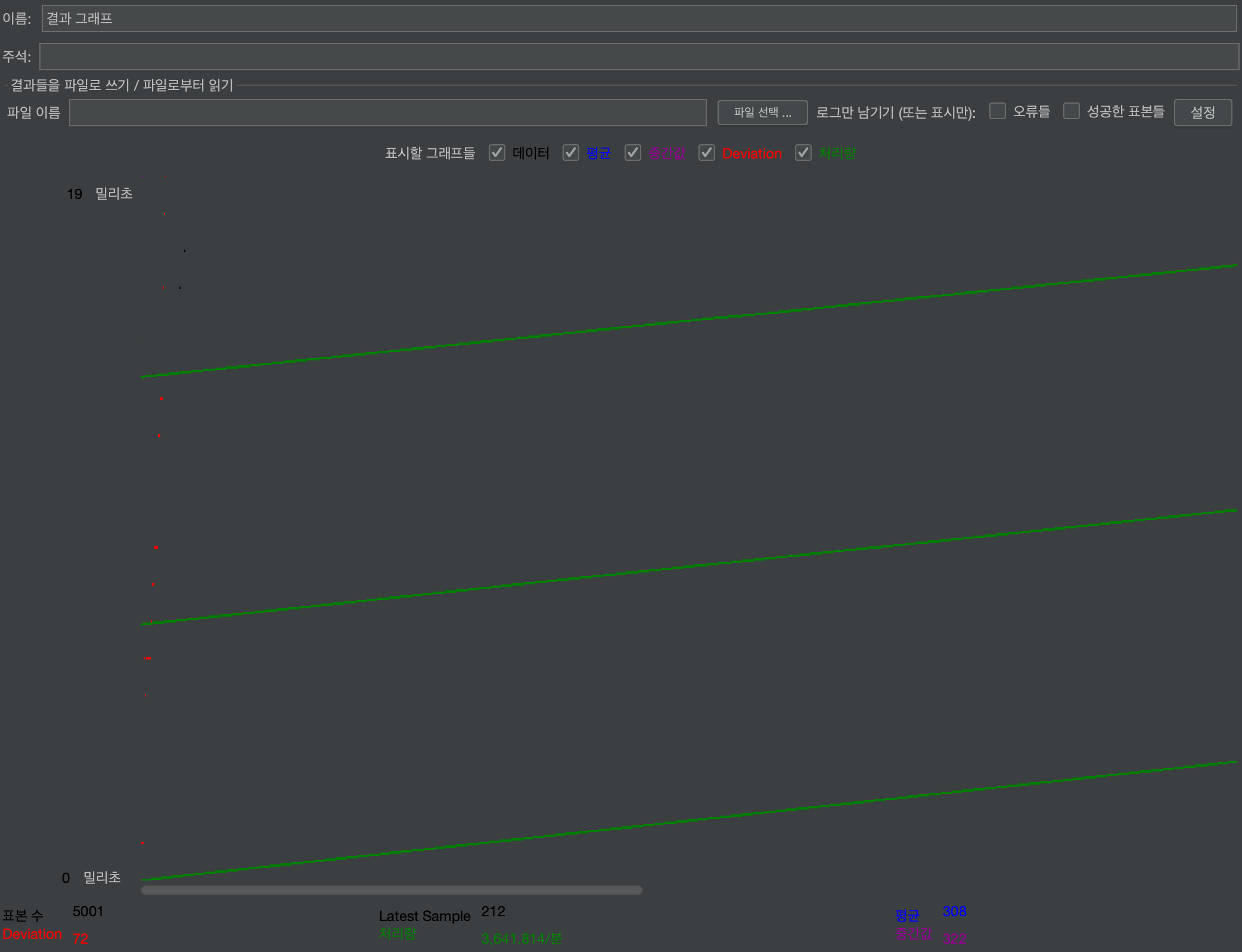Click the top green throughput line

click(685, 322)
